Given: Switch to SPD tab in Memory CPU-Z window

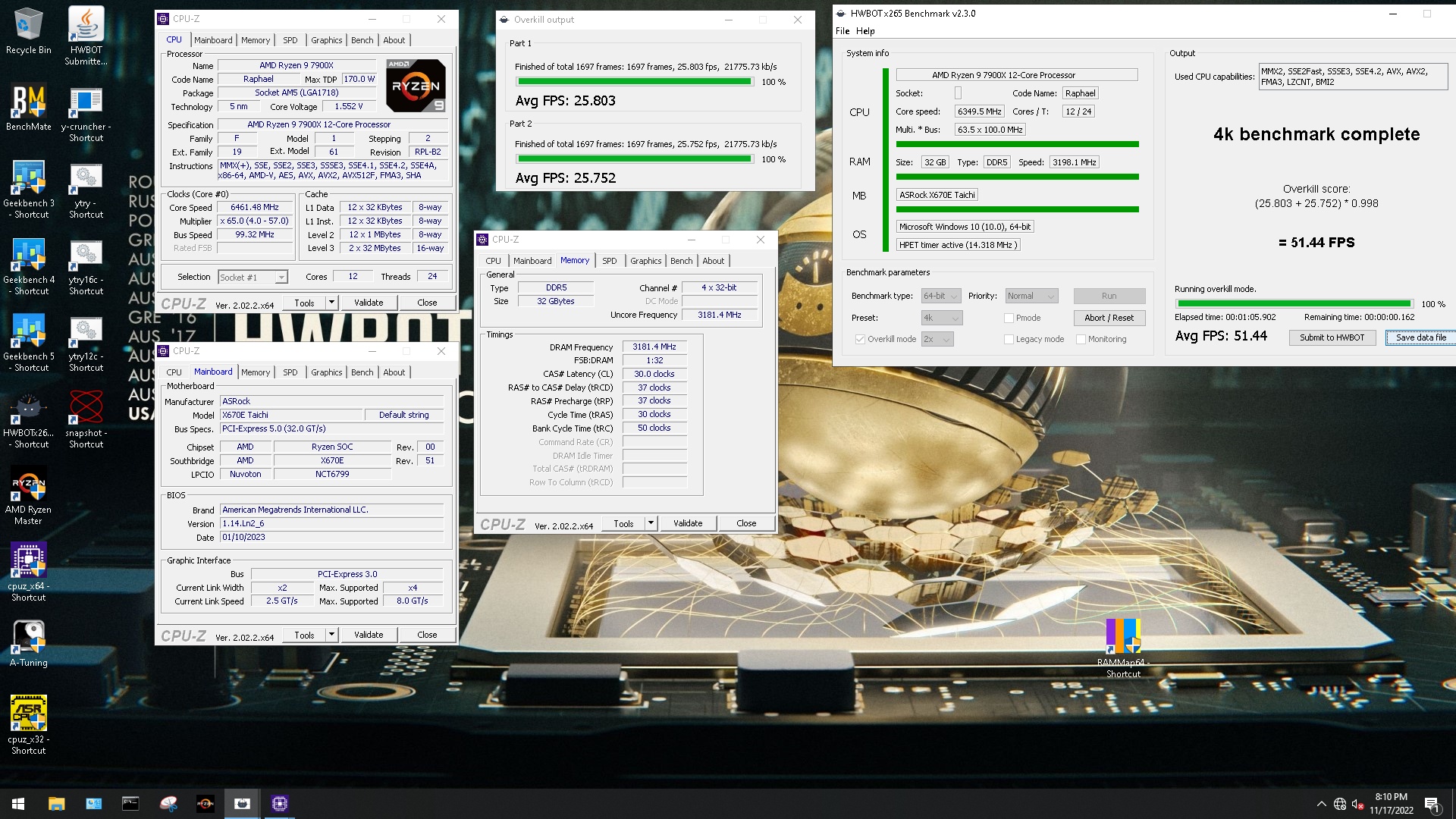Looking at the screenshot, I should click(x=609, y=261).
